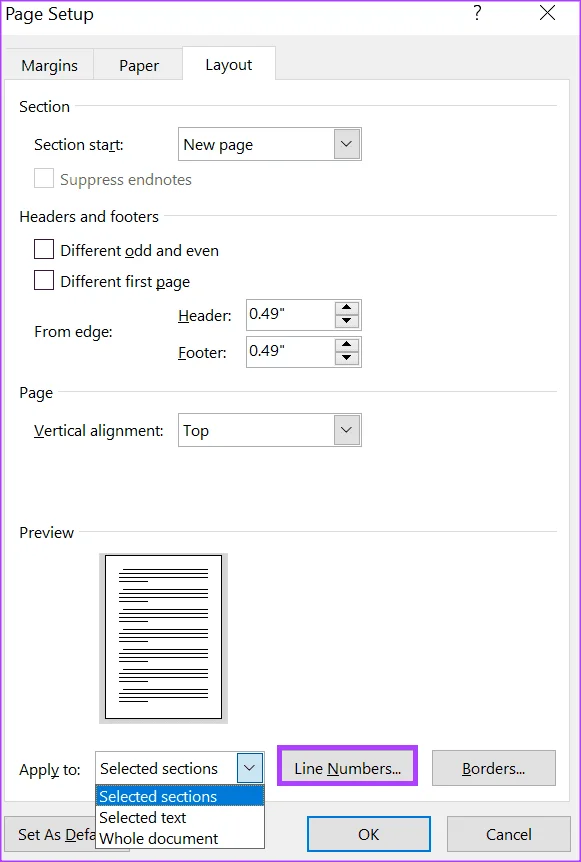Viewport: 581px width, 862px height.
Task: Toggle Suppress endnotes checkbox
Action: coord(44,179)
